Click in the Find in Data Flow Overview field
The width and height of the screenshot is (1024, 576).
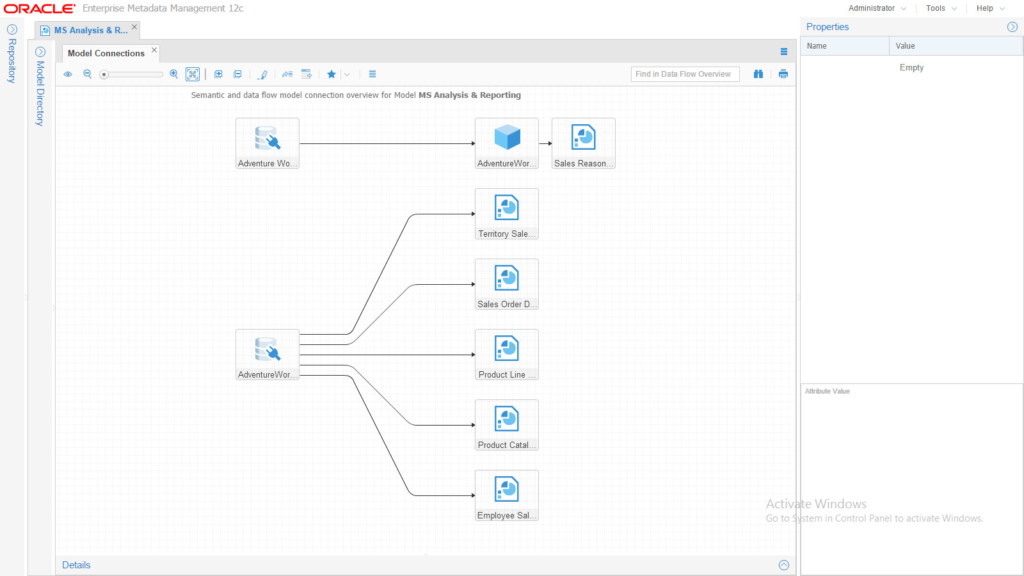(685, 74)
